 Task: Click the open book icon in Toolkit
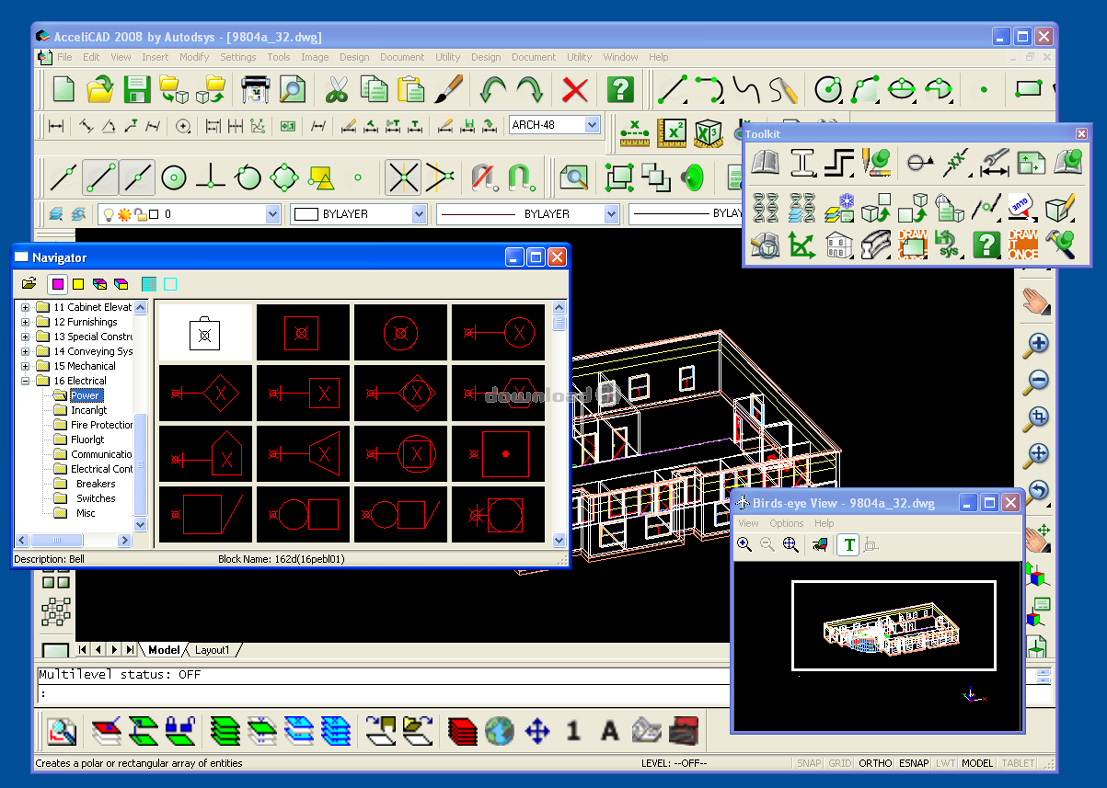click(x=765, y=162)
